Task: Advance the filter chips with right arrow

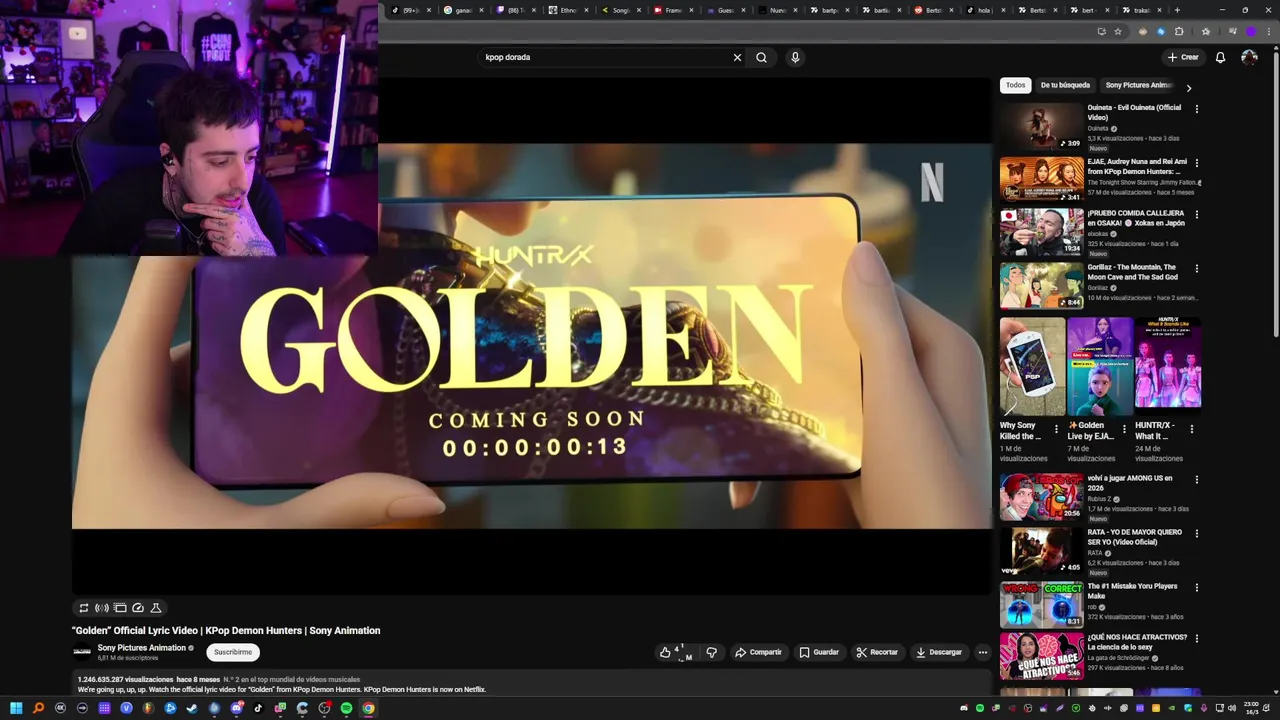Action: coord(1189,88)
